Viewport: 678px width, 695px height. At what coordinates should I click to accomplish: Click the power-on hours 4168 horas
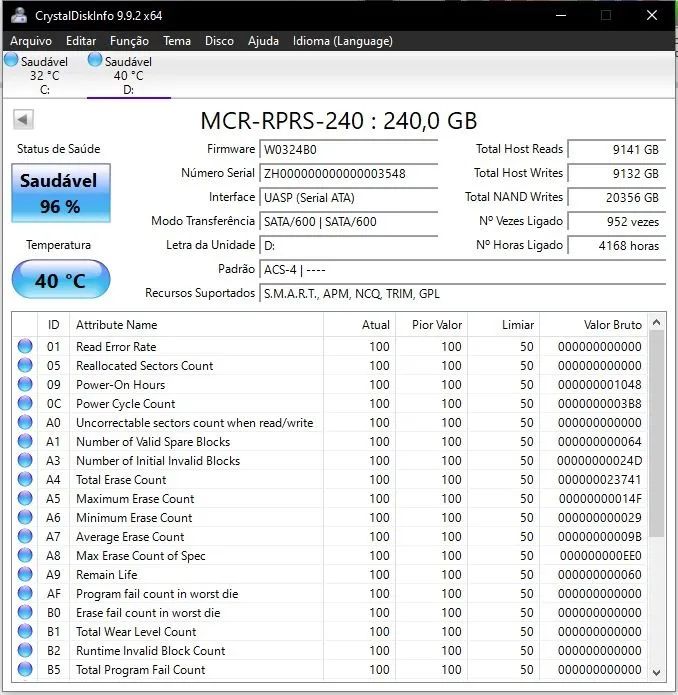(617, 245)
